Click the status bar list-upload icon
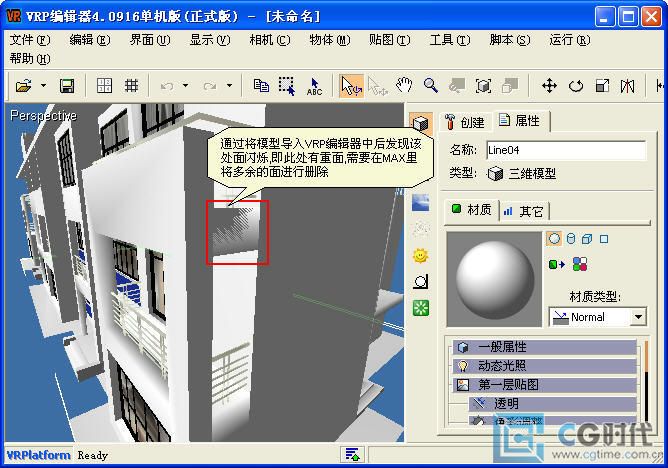The width and height of the screenshot is (668, 468). pos(352,454)
